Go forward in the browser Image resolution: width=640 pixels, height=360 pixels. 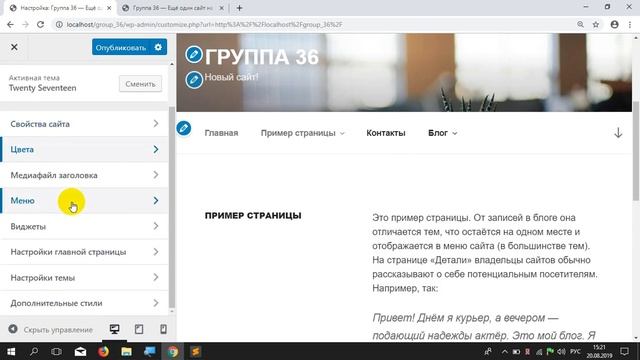point(25,24)
